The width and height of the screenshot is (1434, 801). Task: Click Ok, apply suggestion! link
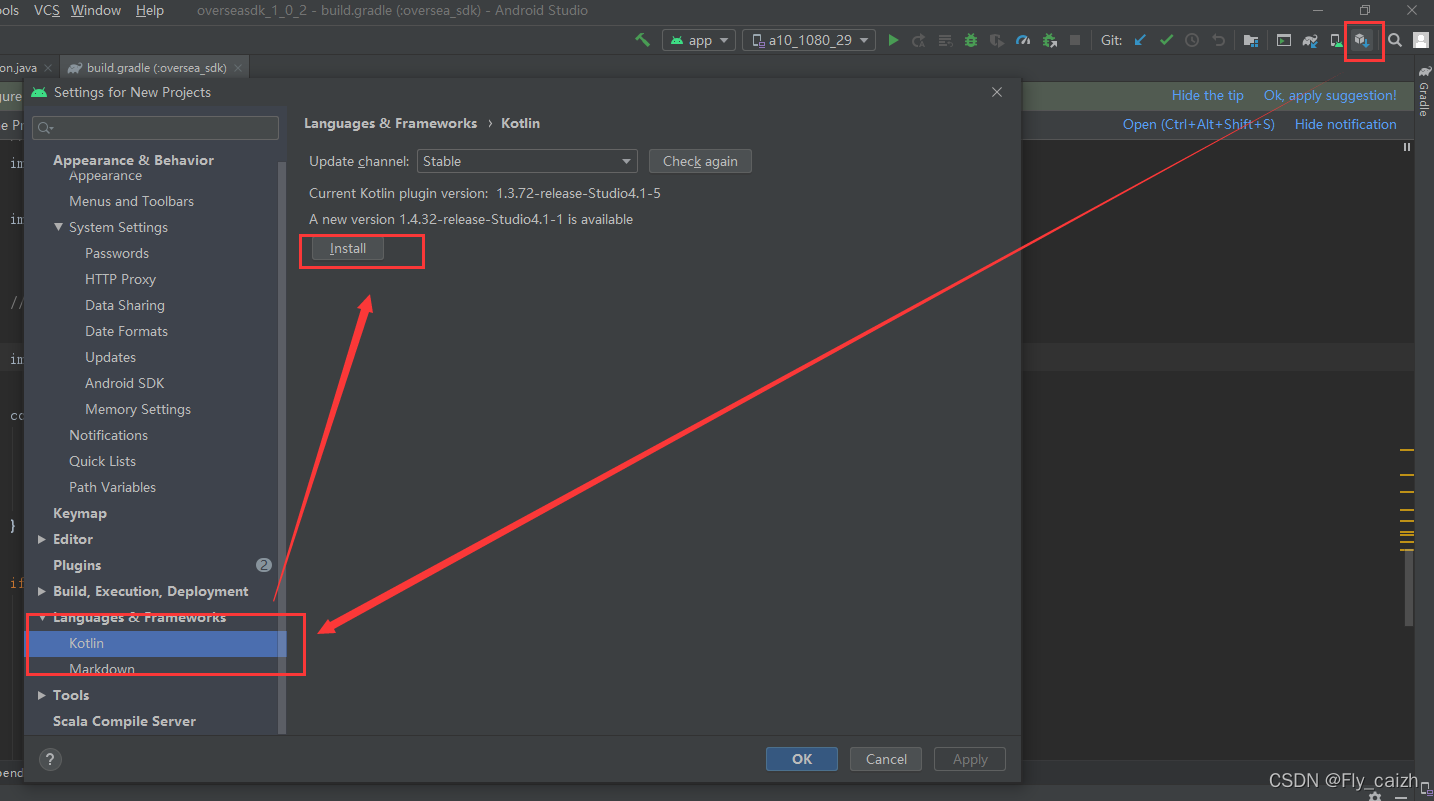(x=1330, y=95)
